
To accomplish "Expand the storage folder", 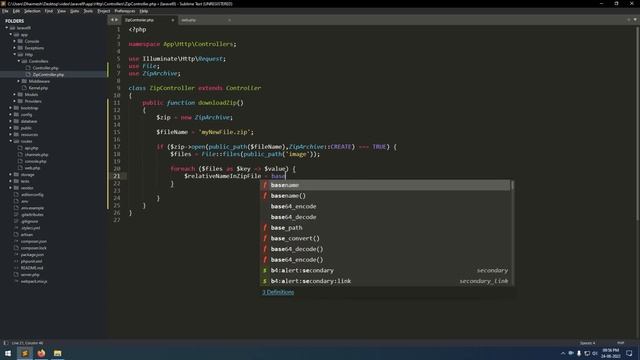I will (11, 174).
